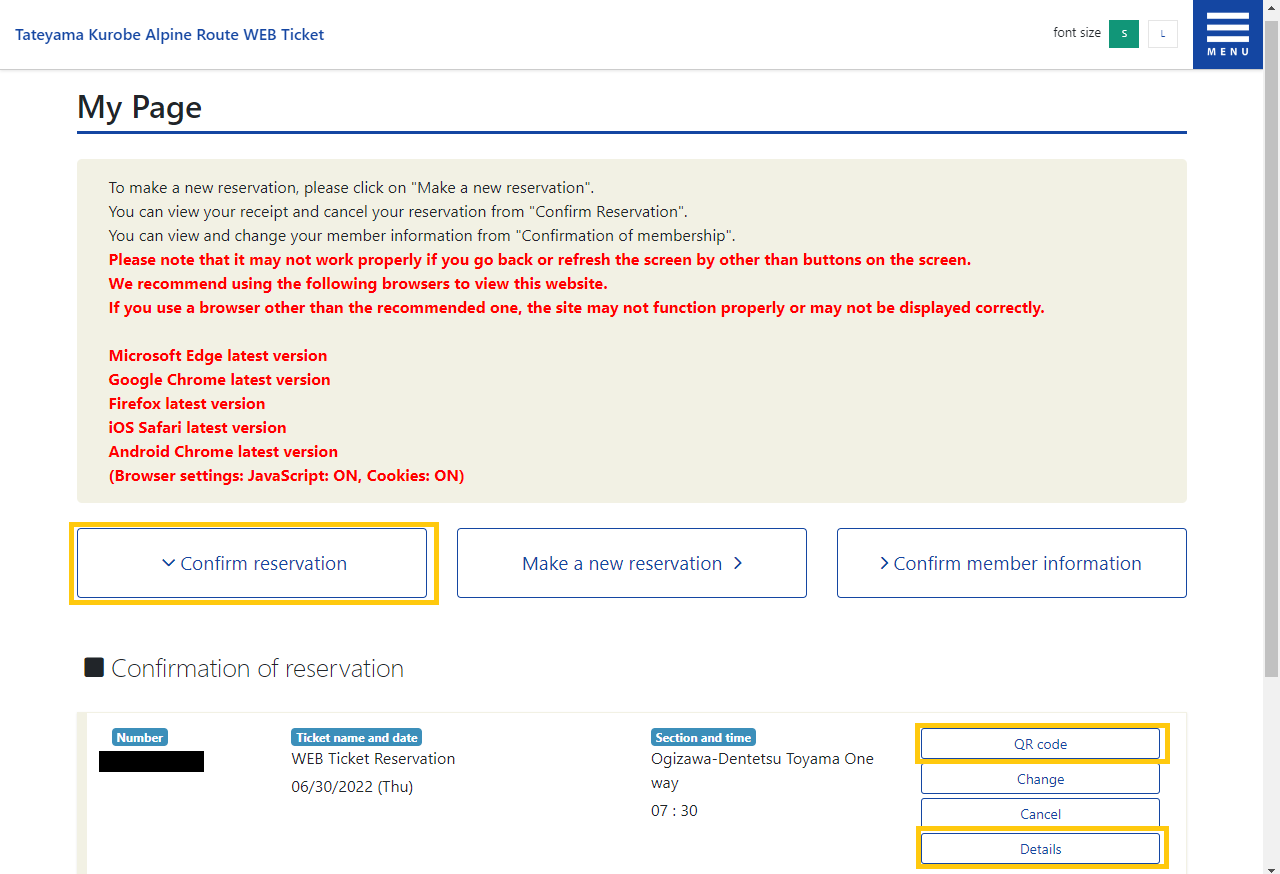Click the Section and time badge
This screenshot has width=1280, height=874.
tap(703, 738)
